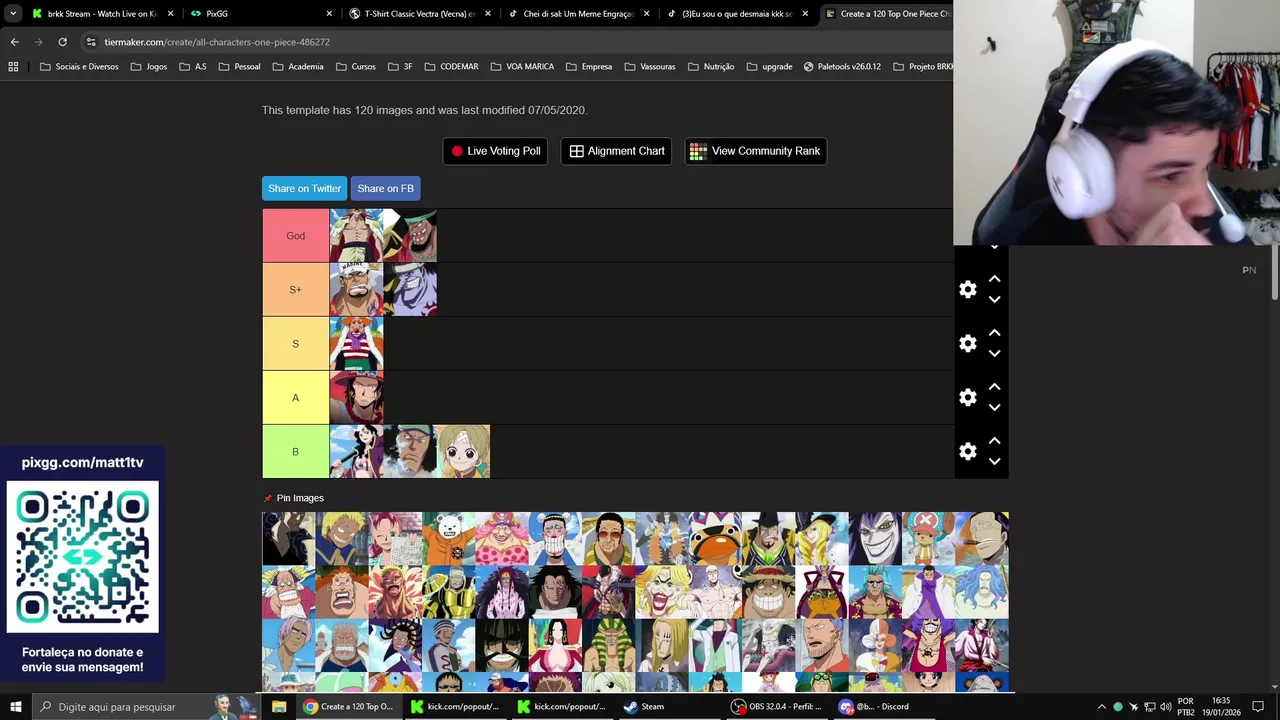The width and height of the screenshot is (1280, 720).
Task: Open File Explorer from the taskbar
Action: coord(279,707)
